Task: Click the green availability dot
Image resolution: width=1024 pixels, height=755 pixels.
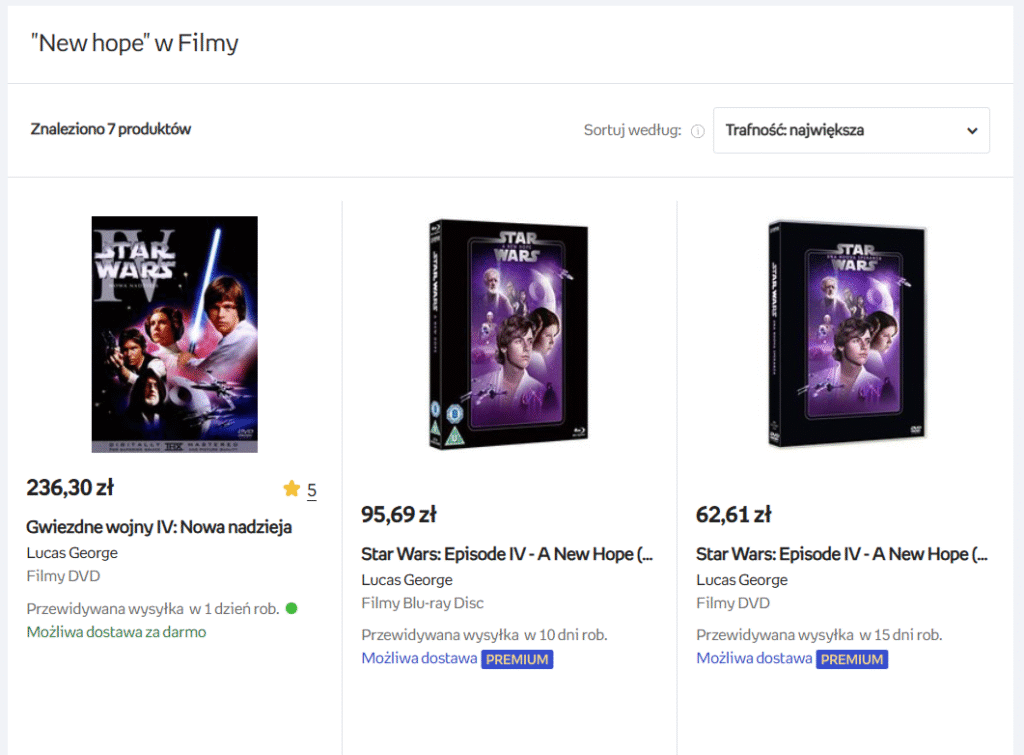Action: click(292, 608)
